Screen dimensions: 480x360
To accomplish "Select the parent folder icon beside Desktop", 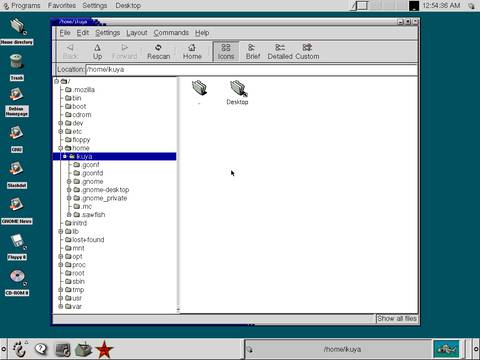I will 199,89.
